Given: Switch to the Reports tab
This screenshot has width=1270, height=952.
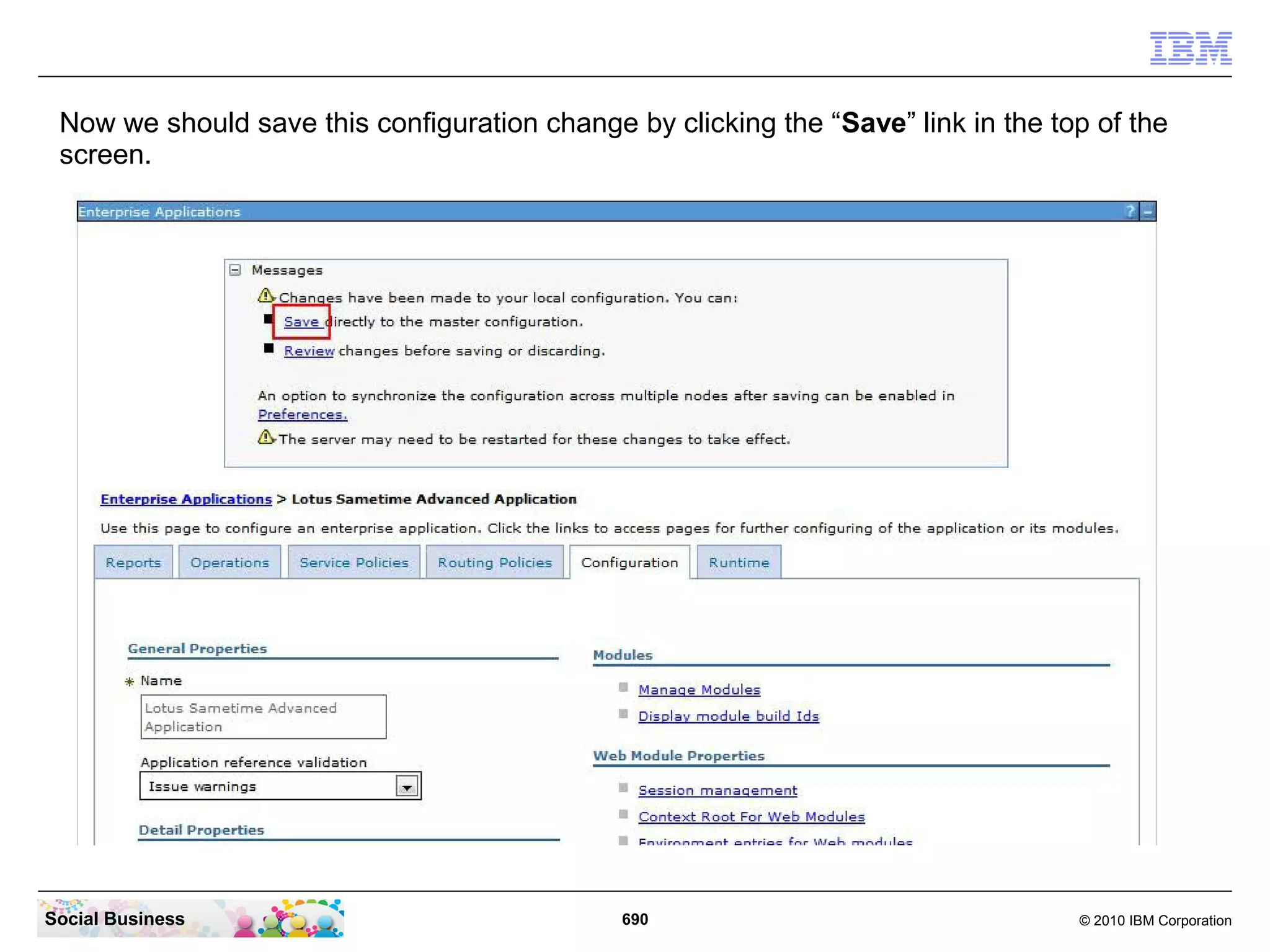Looking at the screenshot, I should click(x=133, y=562).
